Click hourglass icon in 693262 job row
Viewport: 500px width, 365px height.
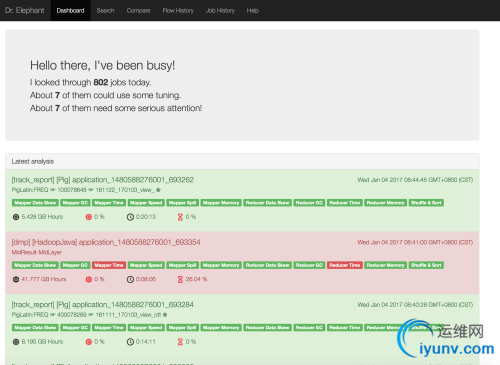point(180,217)
